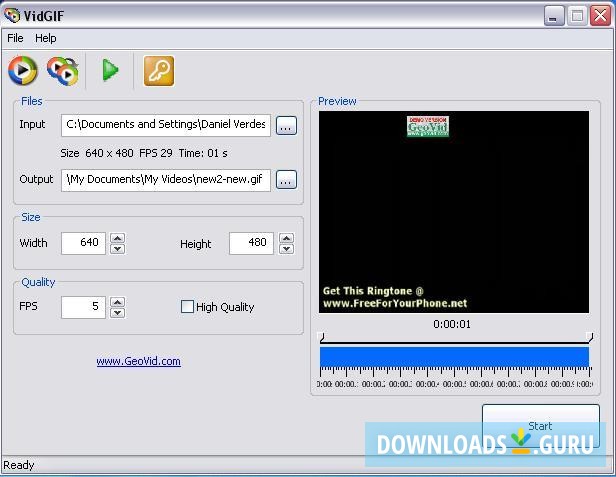Browse for the input file
This screenshot has height=477, width=616.
pos(286,126)
